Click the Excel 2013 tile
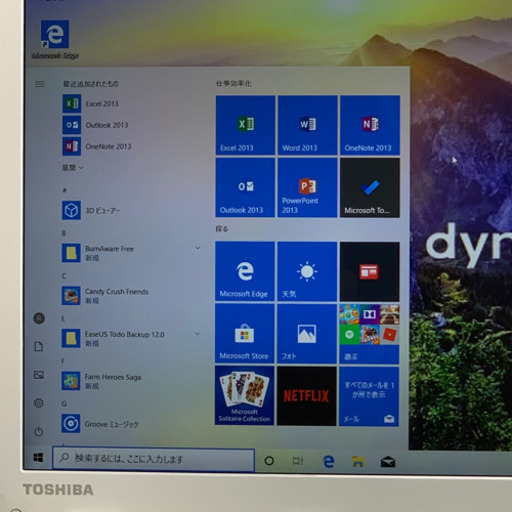 tap(245, 125)
